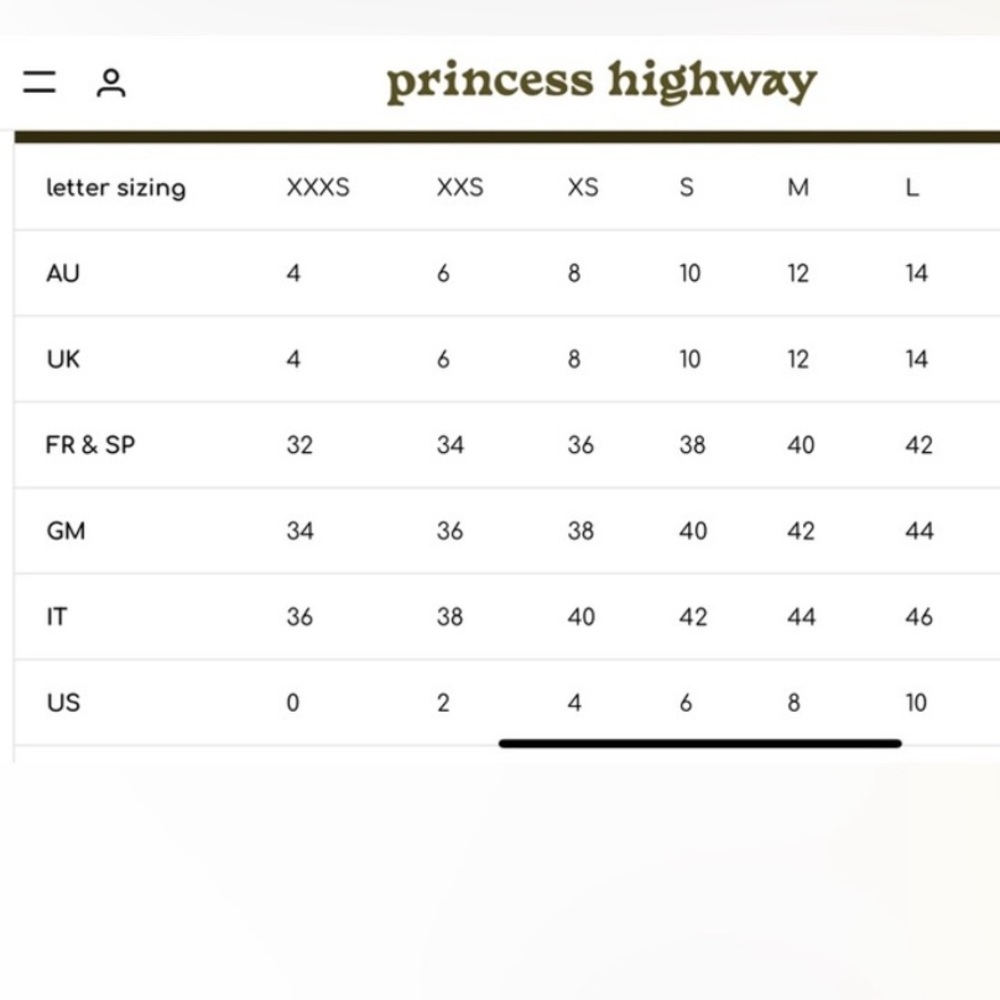Select FR & SP value 36
This screenshot has height=1000, width=1000.
pyautogui.click(x=581, y=445)
